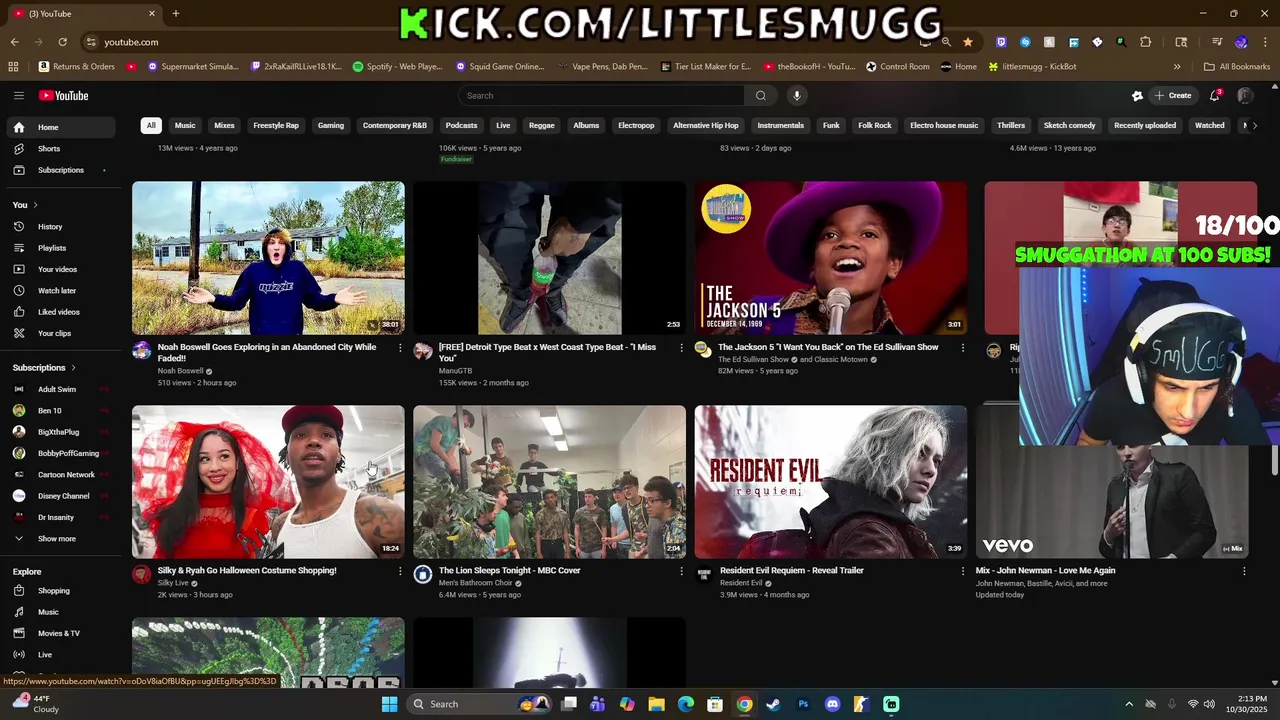Open Discord from the taskbar

(832, 704)
